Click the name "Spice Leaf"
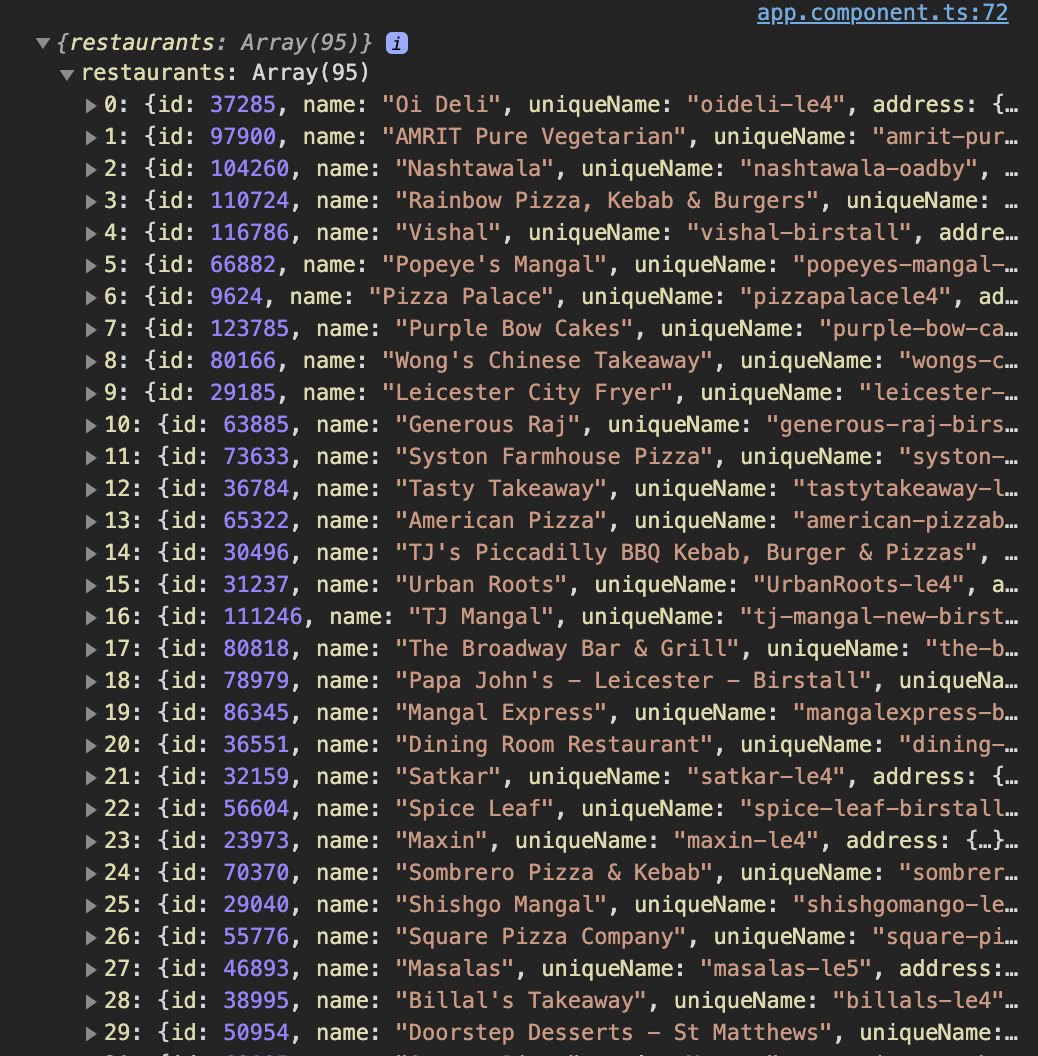Screen dimensions: 1038x1056 [475, 808]
